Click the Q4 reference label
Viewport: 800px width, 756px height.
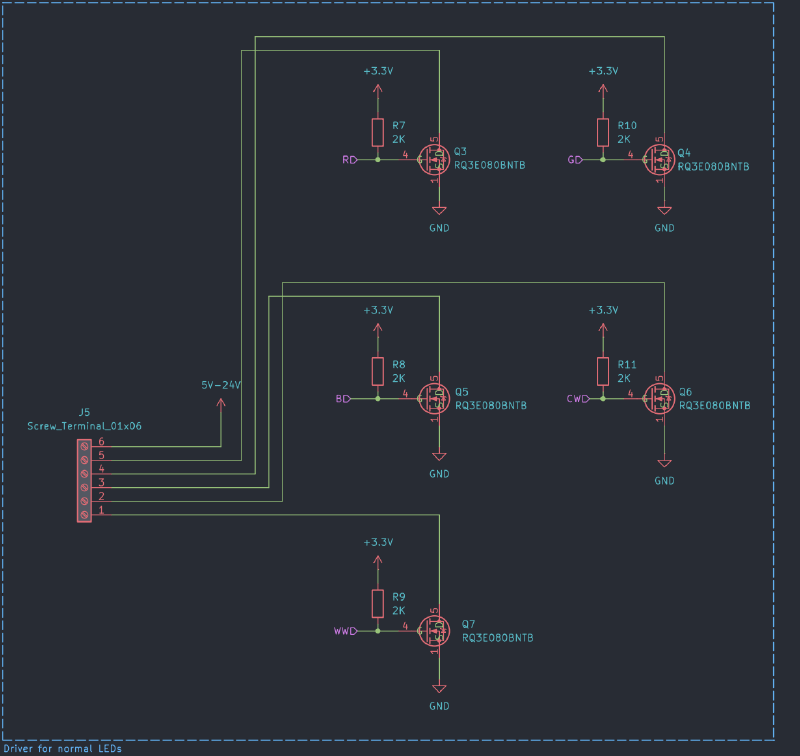(684, 153)
